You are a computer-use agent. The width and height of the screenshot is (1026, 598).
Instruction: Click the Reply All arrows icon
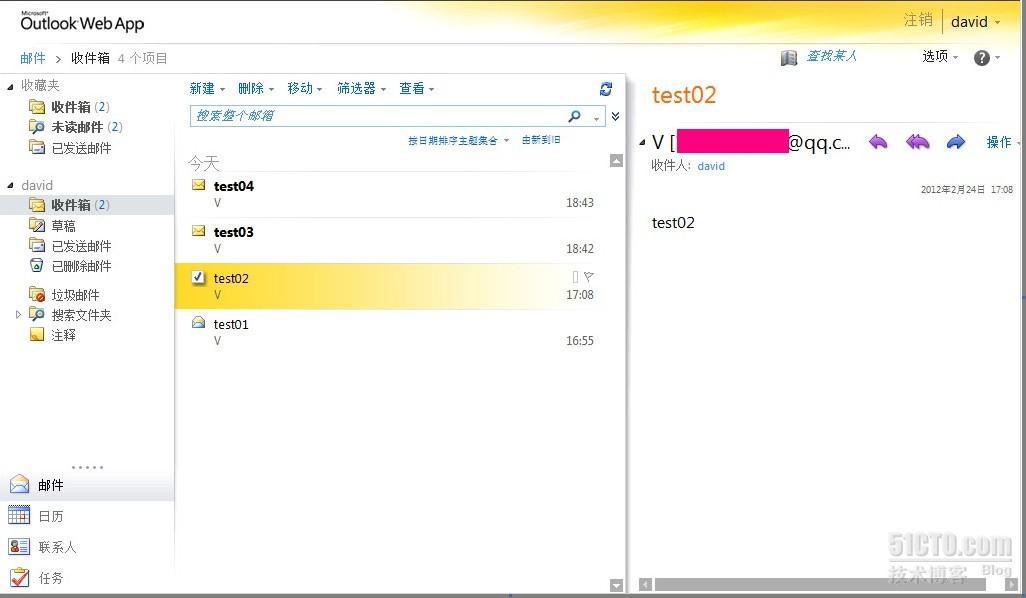pos(917,142)
